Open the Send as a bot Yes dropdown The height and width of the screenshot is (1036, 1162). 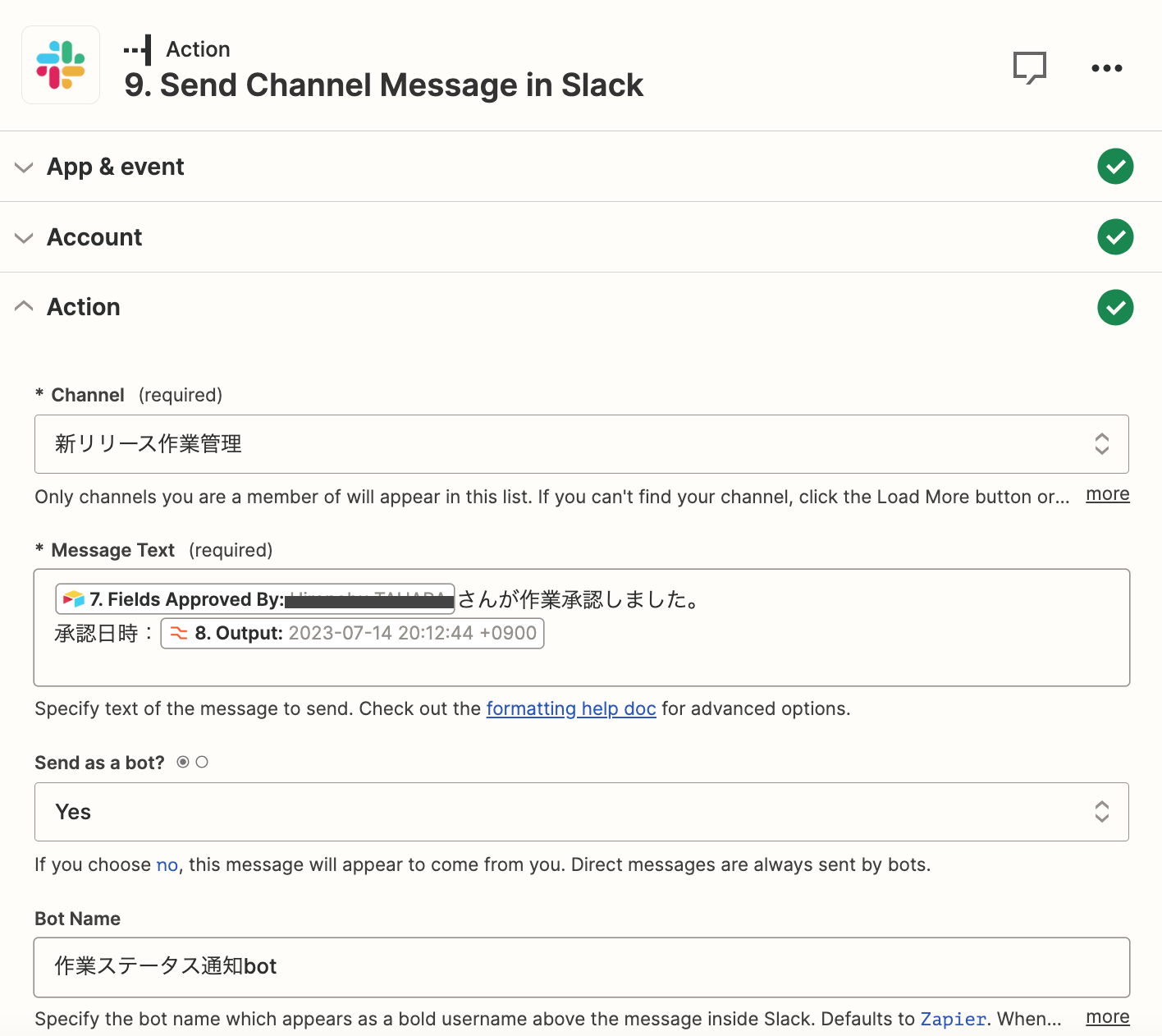581,812
